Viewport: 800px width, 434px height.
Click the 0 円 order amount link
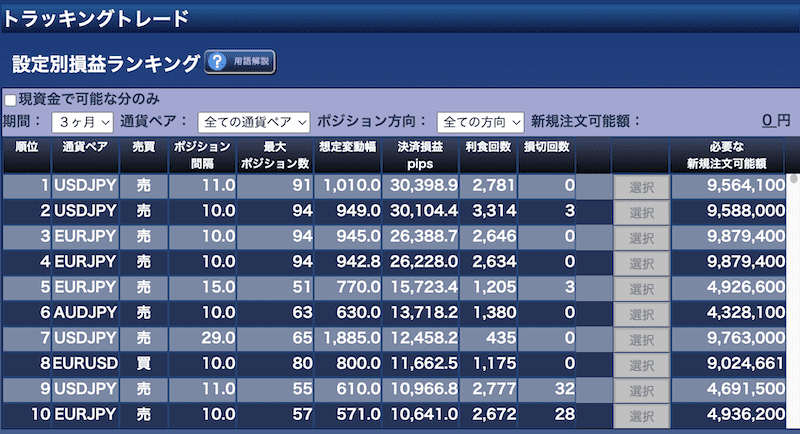click(776, 120)
